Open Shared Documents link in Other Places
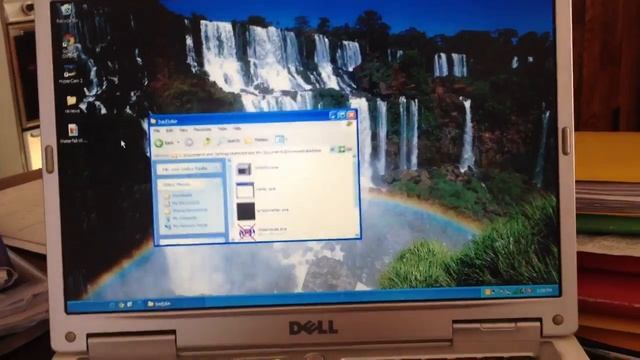 [x=187, y=210]
